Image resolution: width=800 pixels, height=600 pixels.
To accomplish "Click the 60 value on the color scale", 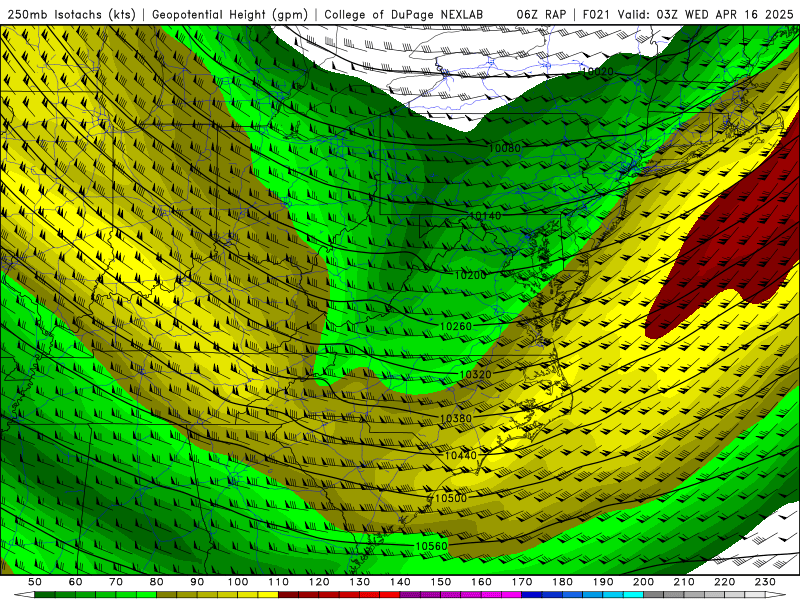I will 76,582.
